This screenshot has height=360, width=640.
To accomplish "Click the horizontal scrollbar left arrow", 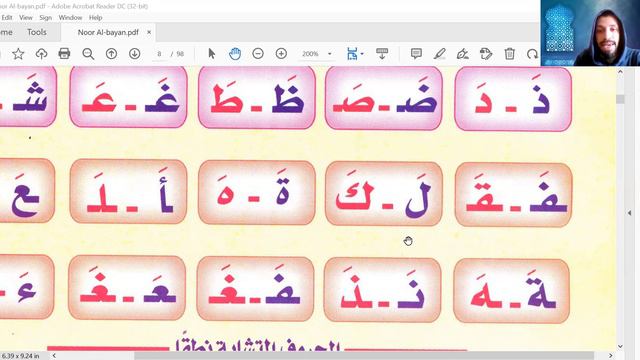I will click(x=54, y=356).
